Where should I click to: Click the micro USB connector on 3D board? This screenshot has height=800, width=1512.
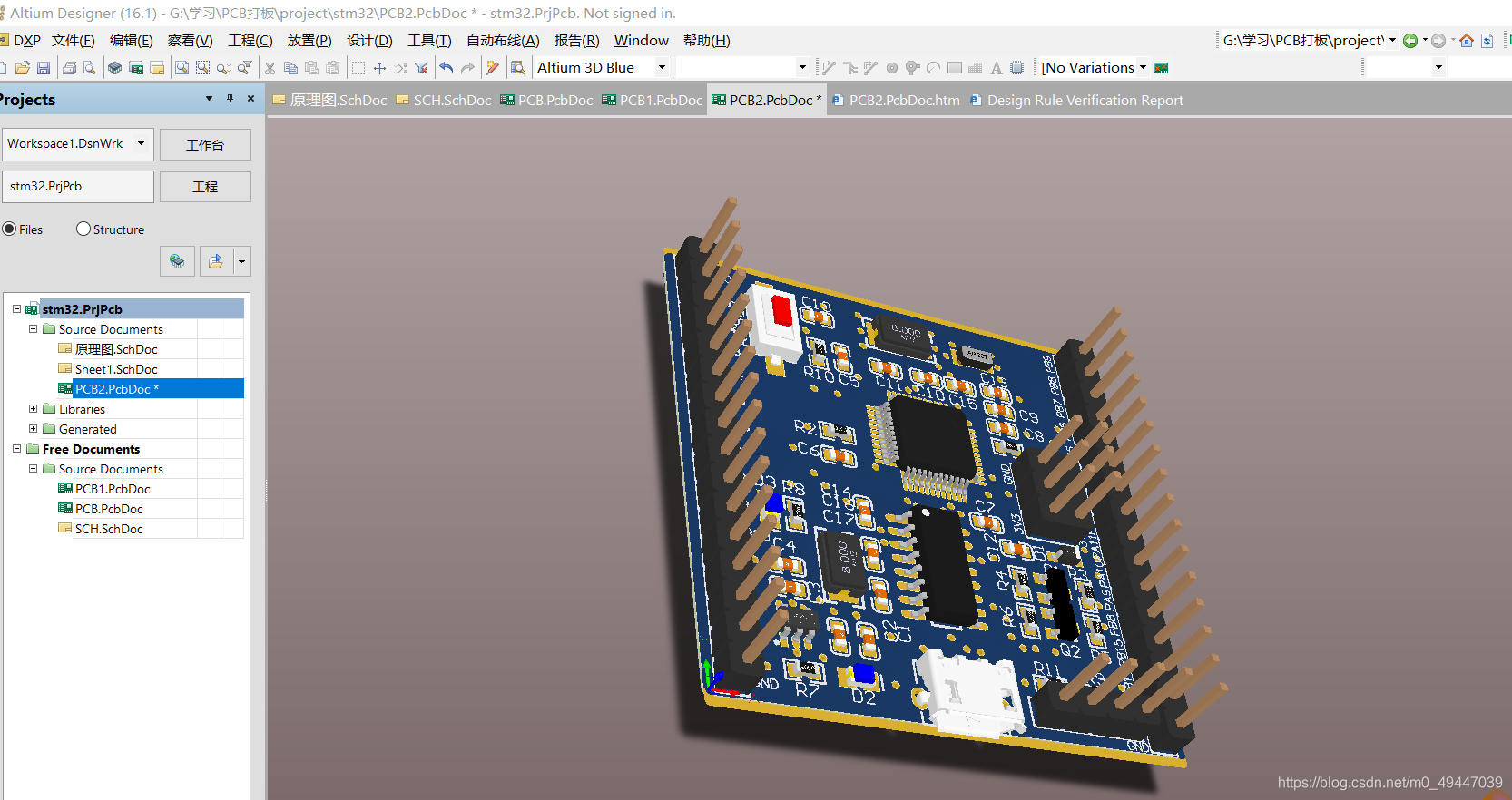pos(969,693)
